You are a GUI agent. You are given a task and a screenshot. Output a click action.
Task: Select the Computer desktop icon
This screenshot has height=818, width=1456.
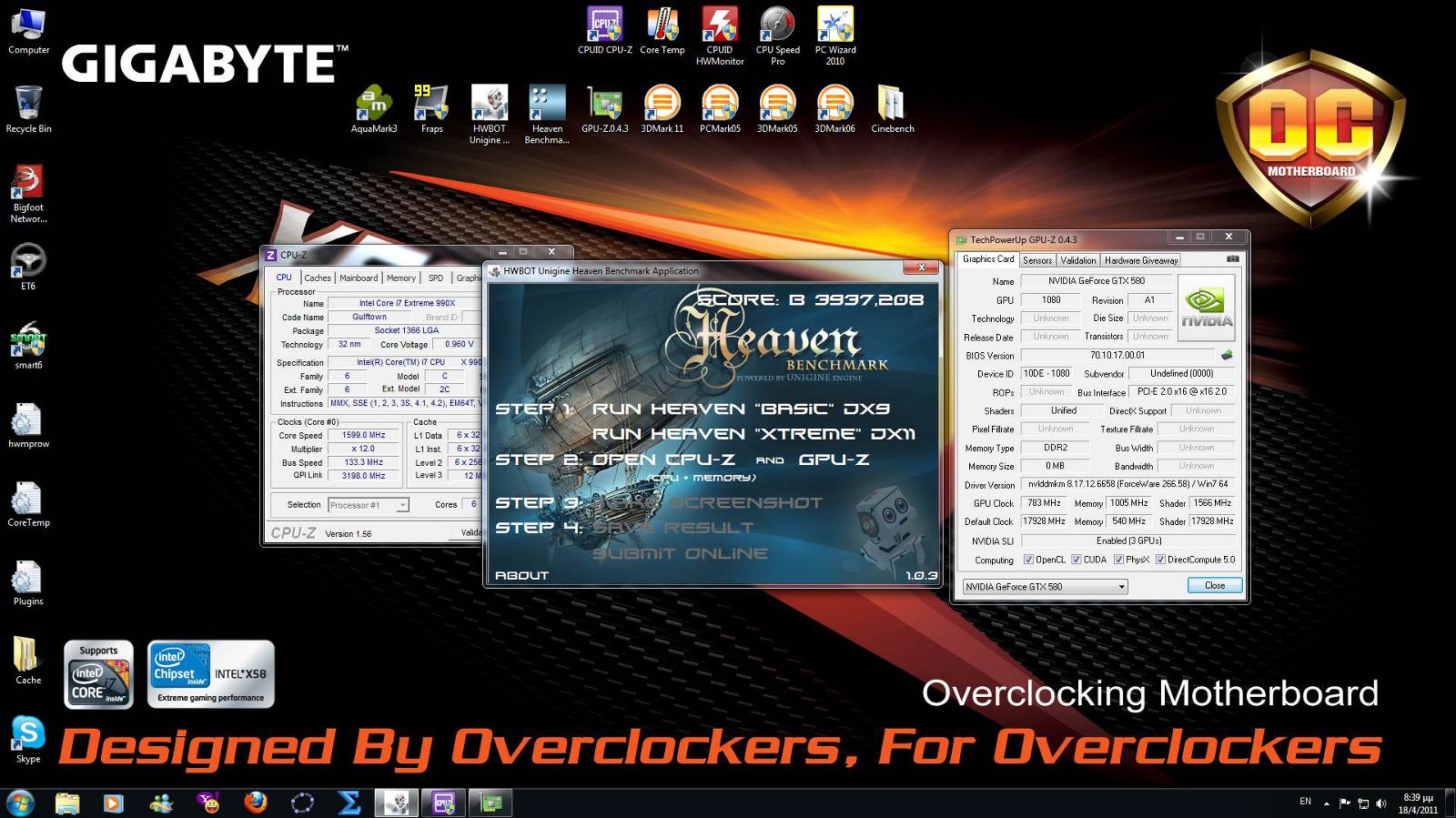28,30
